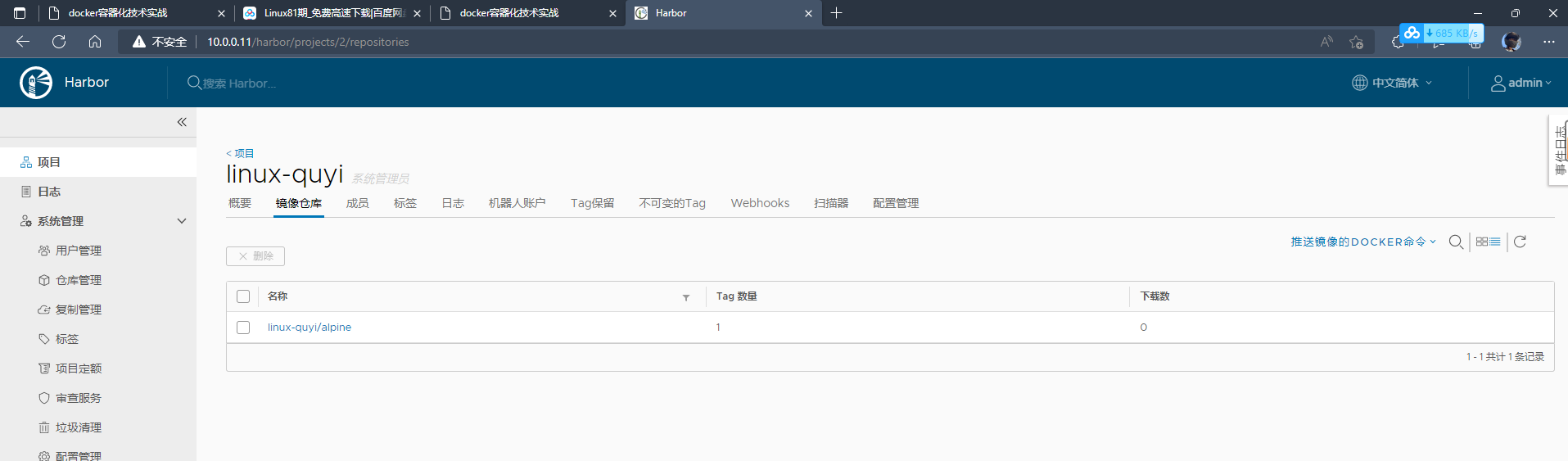The width and height of the screenshot is (1568, 461).
Task: Click the 搜索 Harbor search field
Action: pyautogui.click(x=239, y=84)
